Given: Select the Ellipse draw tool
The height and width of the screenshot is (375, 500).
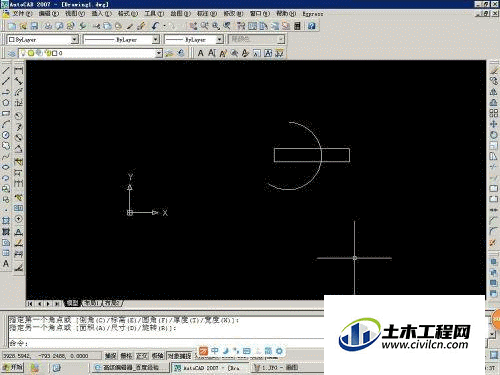Looking at the screenshot, I should click(6, 167).
